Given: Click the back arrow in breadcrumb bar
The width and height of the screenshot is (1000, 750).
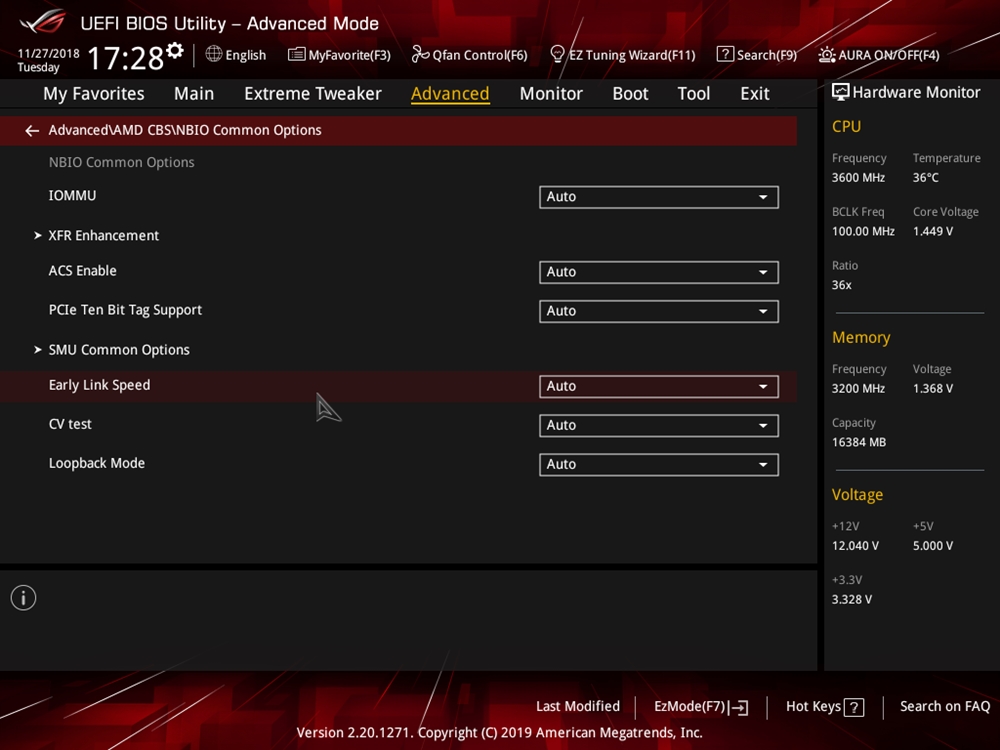Looking at the screenshot, I should [32, 131].
